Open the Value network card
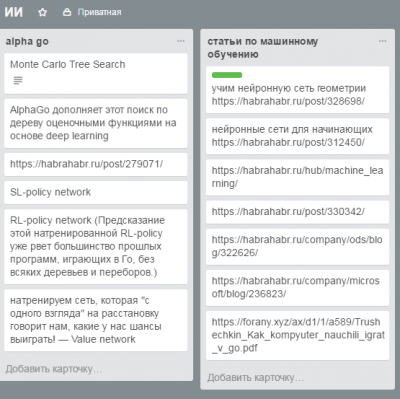The width and height of the screenshot is (400, 399). pyautogui.click(x=96, y=320)
